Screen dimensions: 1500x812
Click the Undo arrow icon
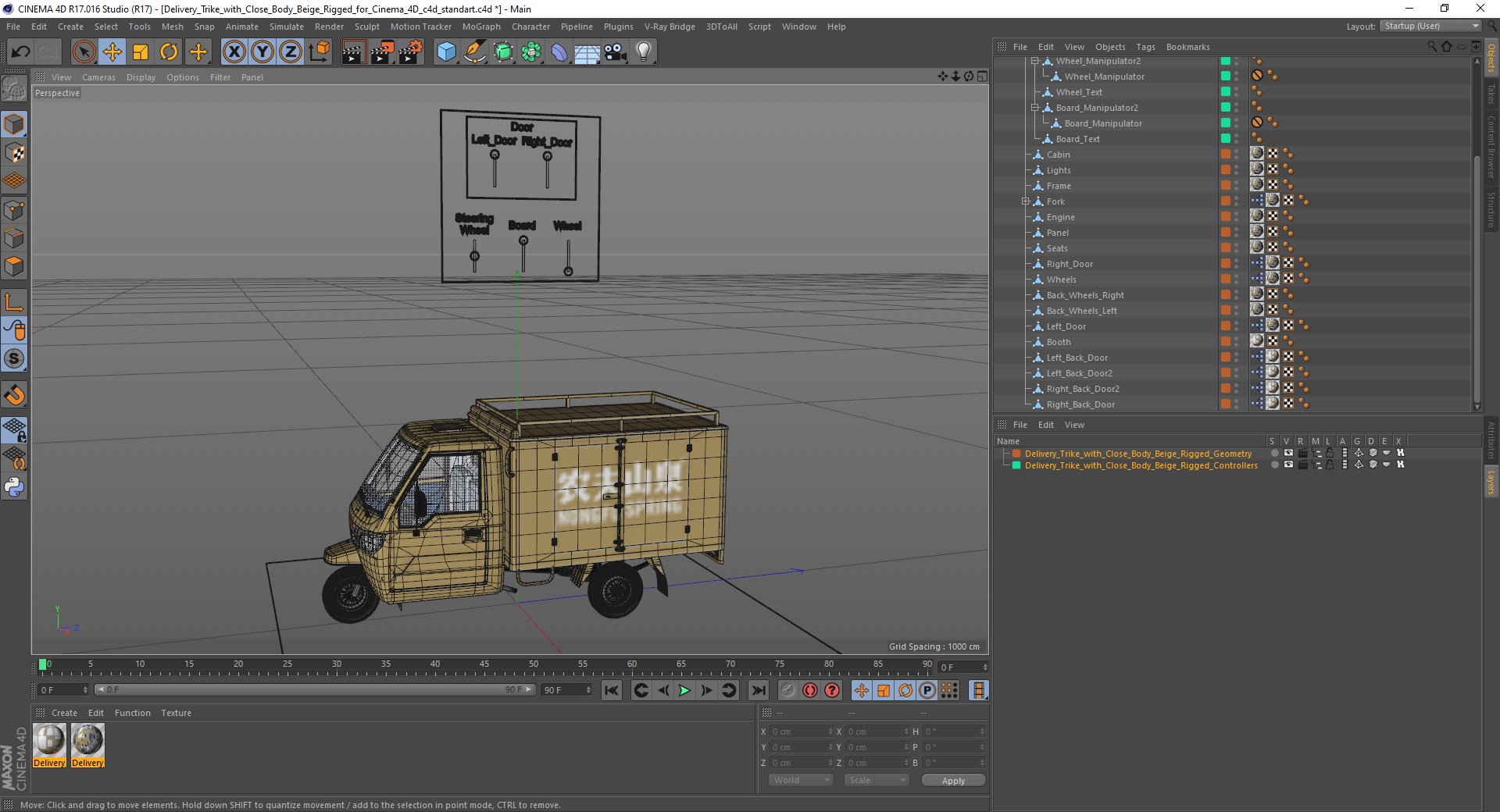(x=21, y=52)
